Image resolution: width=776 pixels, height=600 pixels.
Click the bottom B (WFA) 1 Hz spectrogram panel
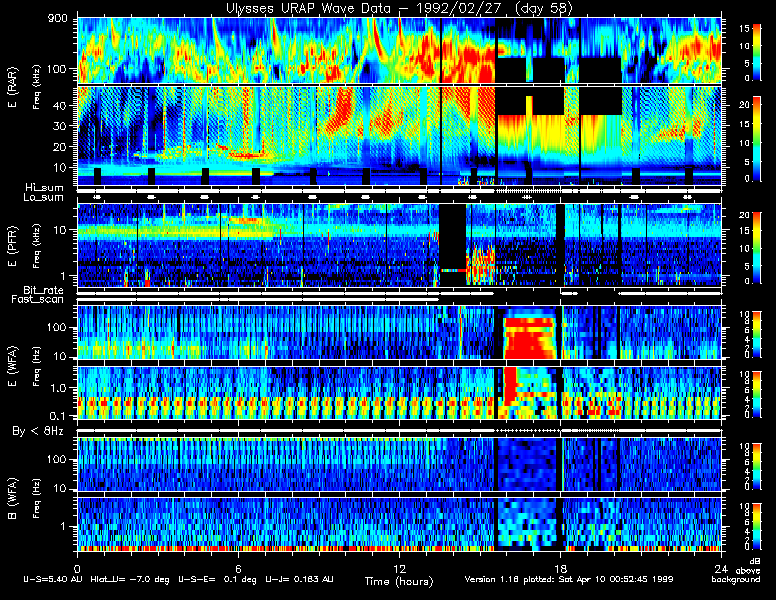point(399,524)
